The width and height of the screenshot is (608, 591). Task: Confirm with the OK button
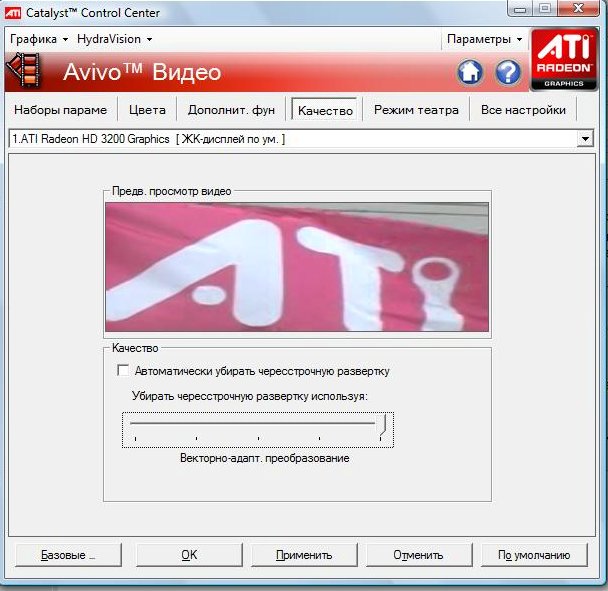pyautogui.click(x=189, y=555)
